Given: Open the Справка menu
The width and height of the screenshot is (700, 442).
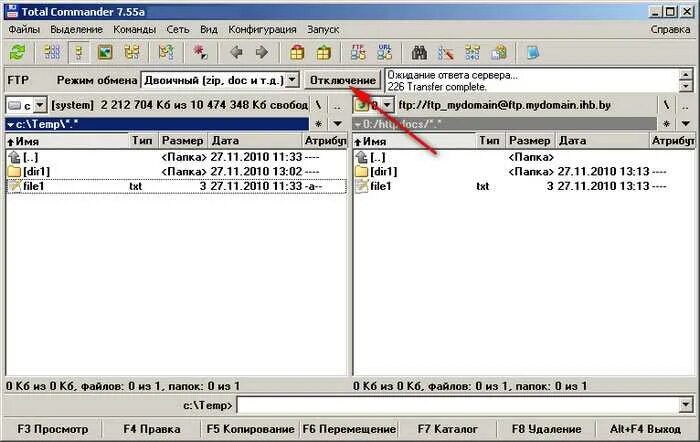Looking at the screenshot, I should click(670, 29).
